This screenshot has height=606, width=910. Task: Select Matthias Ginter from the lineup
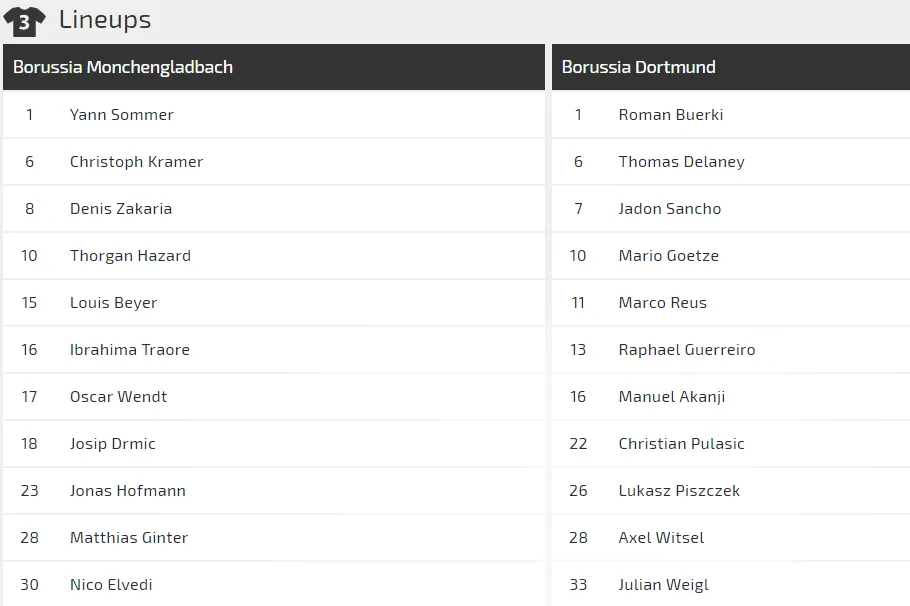coord(129,538)
